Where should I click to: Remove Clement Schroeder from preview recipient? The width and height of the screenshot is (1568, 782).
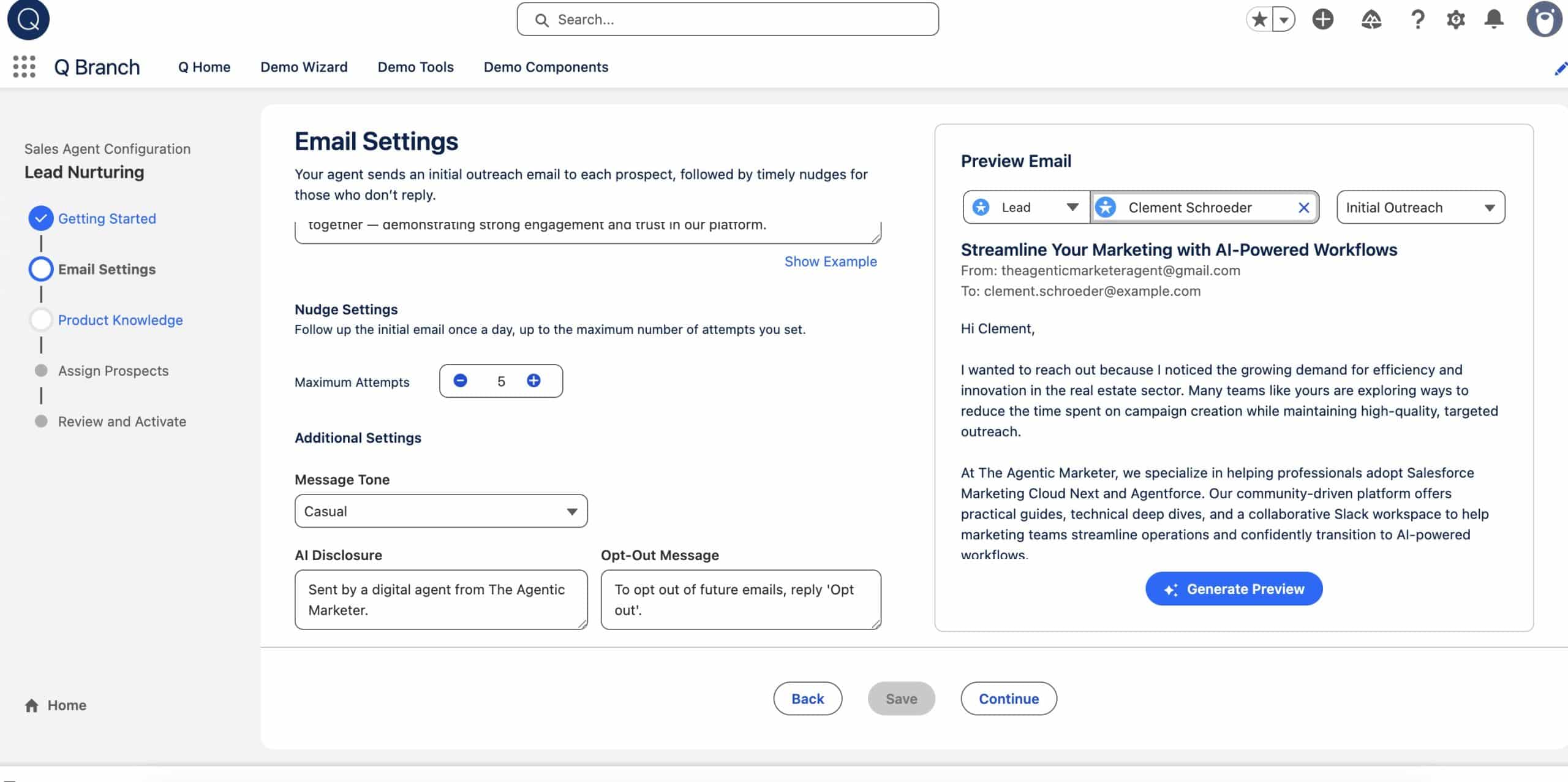click(x=1303, y=208)
